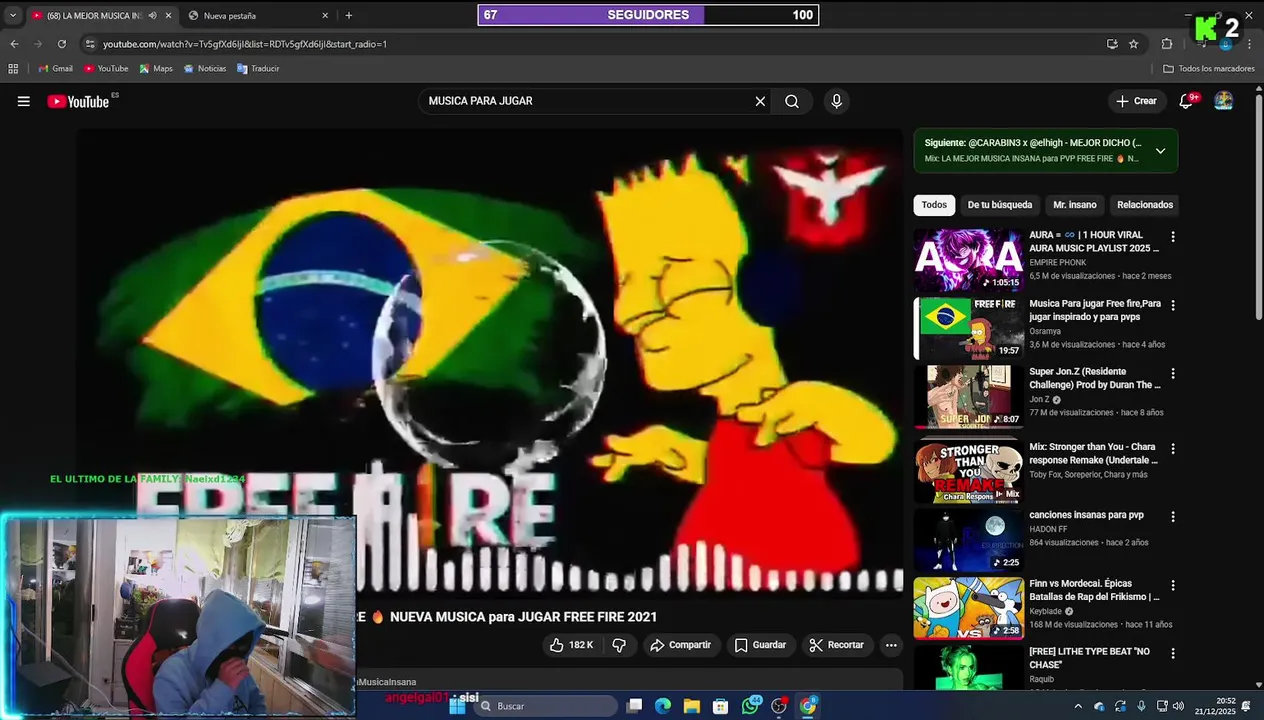View site information icon in address bar
This screenshot has height=720, width=1264.
[x=90, y=44]
